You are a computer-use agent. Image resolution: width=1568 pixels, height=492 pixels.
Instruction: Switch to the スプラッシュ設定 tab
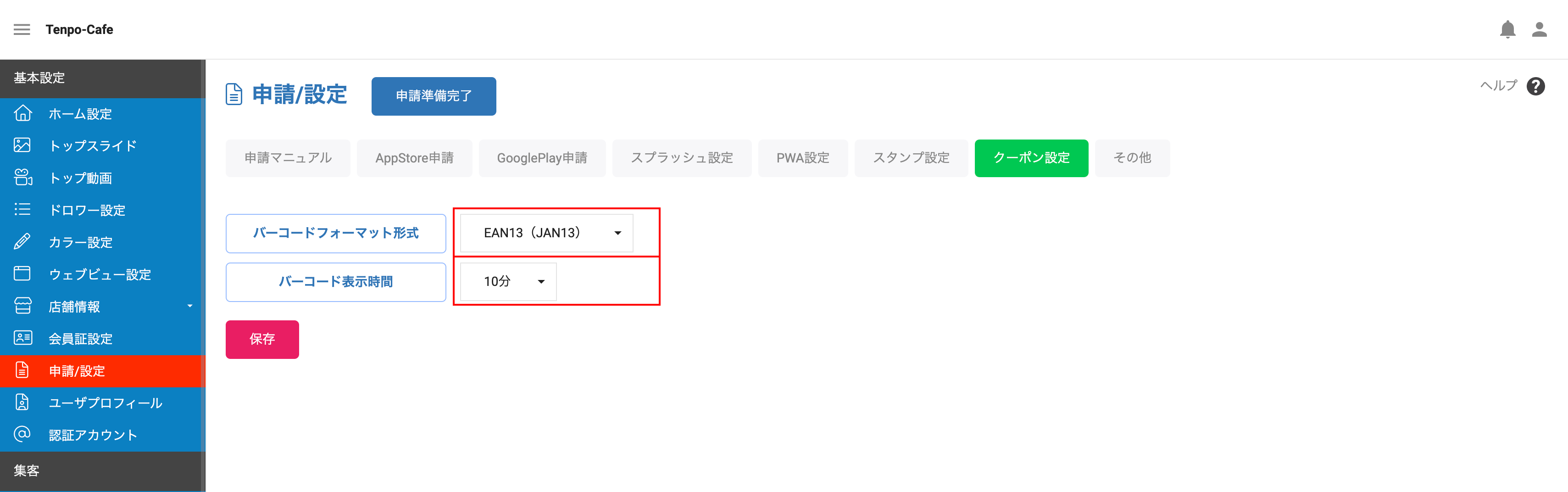coord(682,158)
